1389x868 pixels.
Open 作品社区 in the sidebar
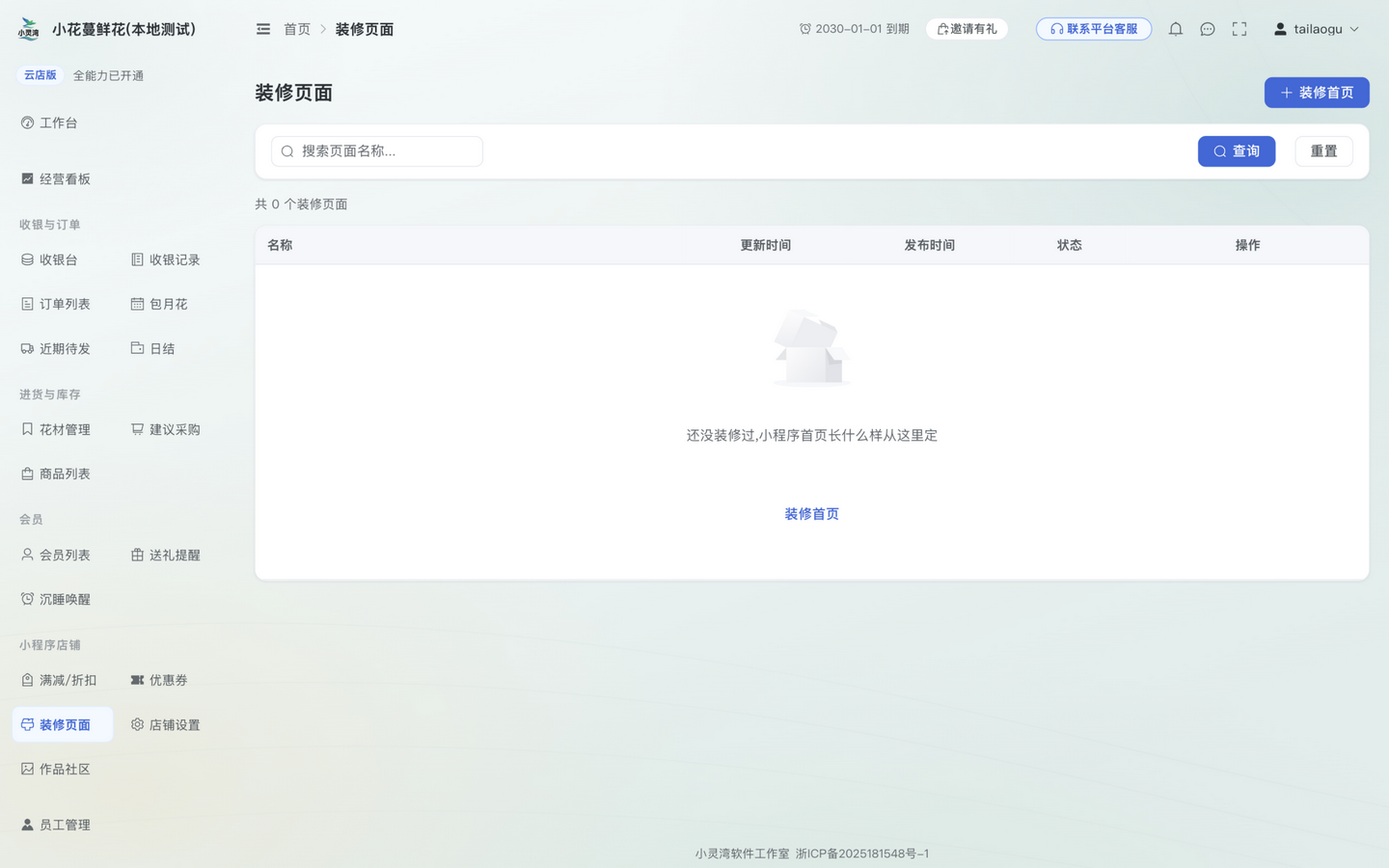[x=63, y=769]
